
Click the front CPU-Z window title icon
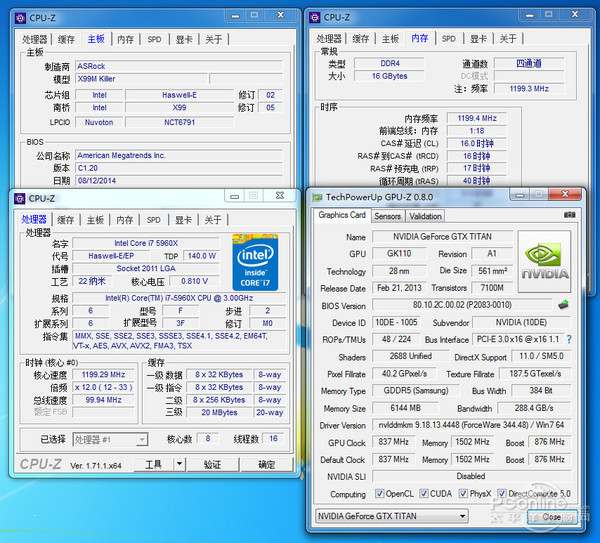19,198
